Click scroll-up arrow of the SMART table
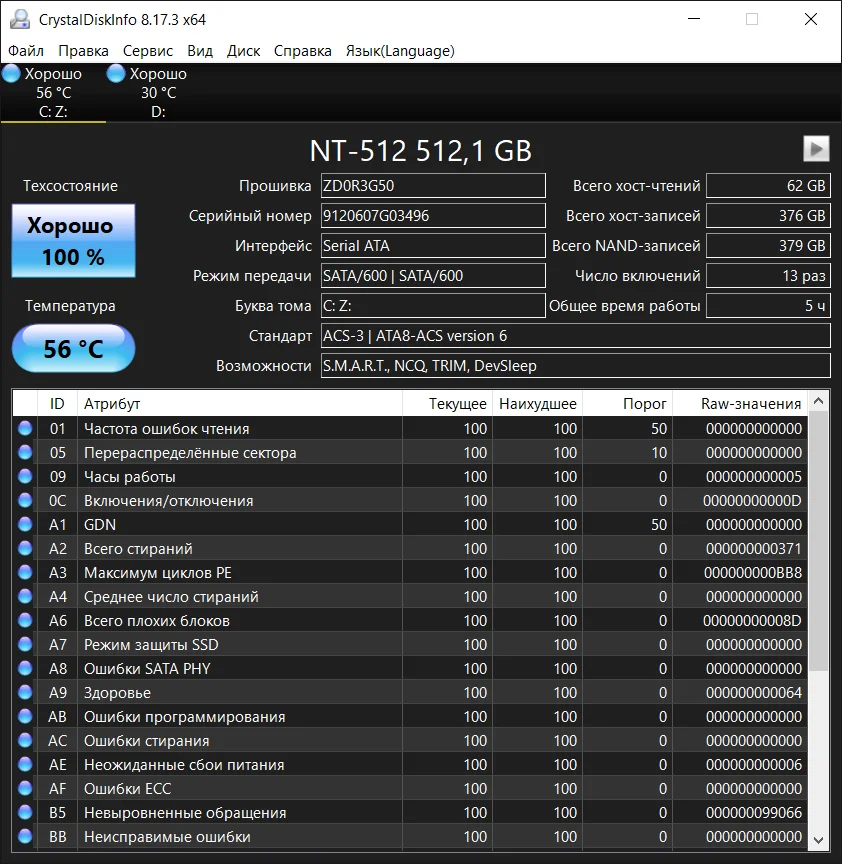The height and width of the screenshot is (864, 842). coord(818,401)
